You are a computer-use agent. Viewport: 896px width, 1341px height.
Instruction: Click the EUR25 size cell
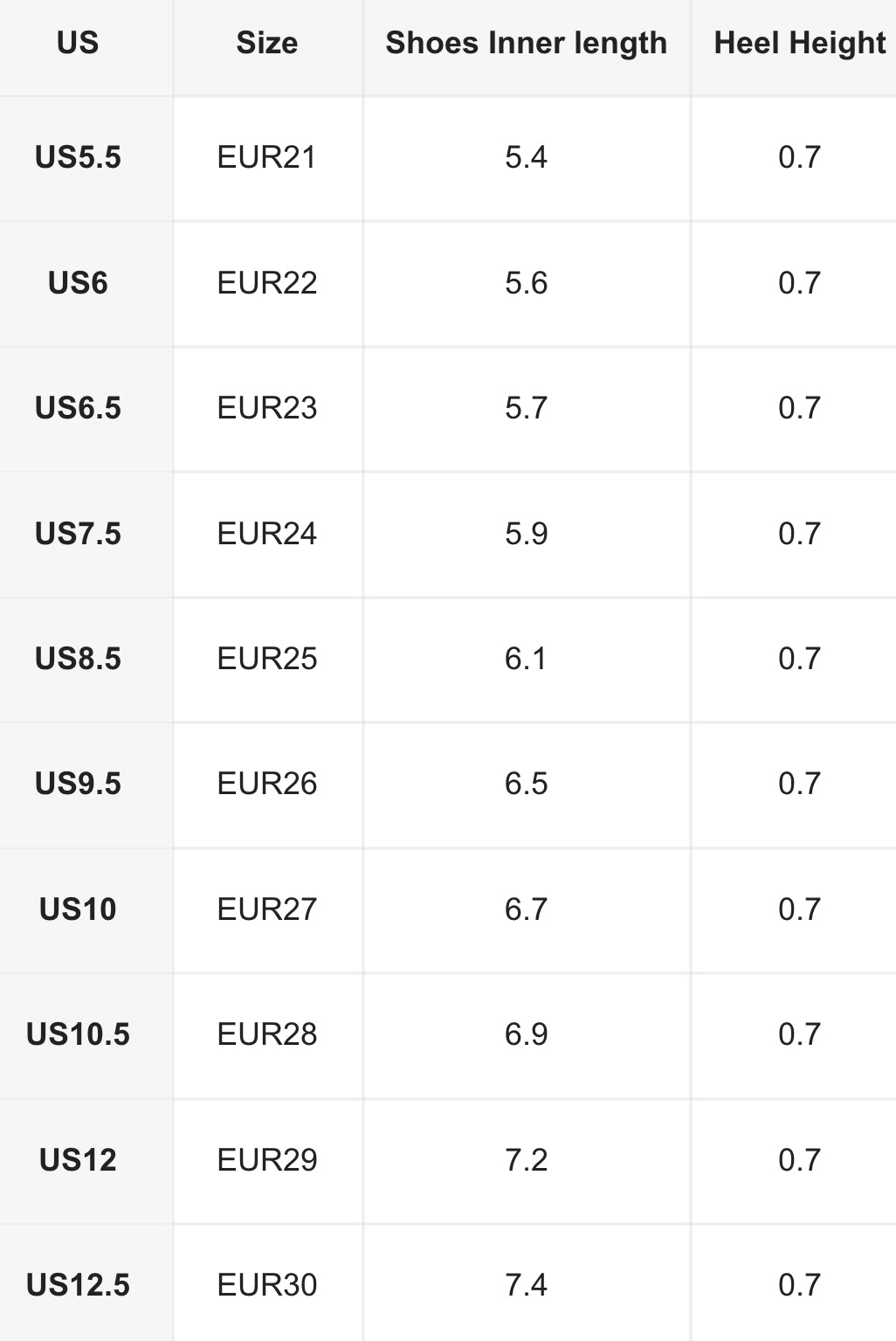(x=266, y=659)
